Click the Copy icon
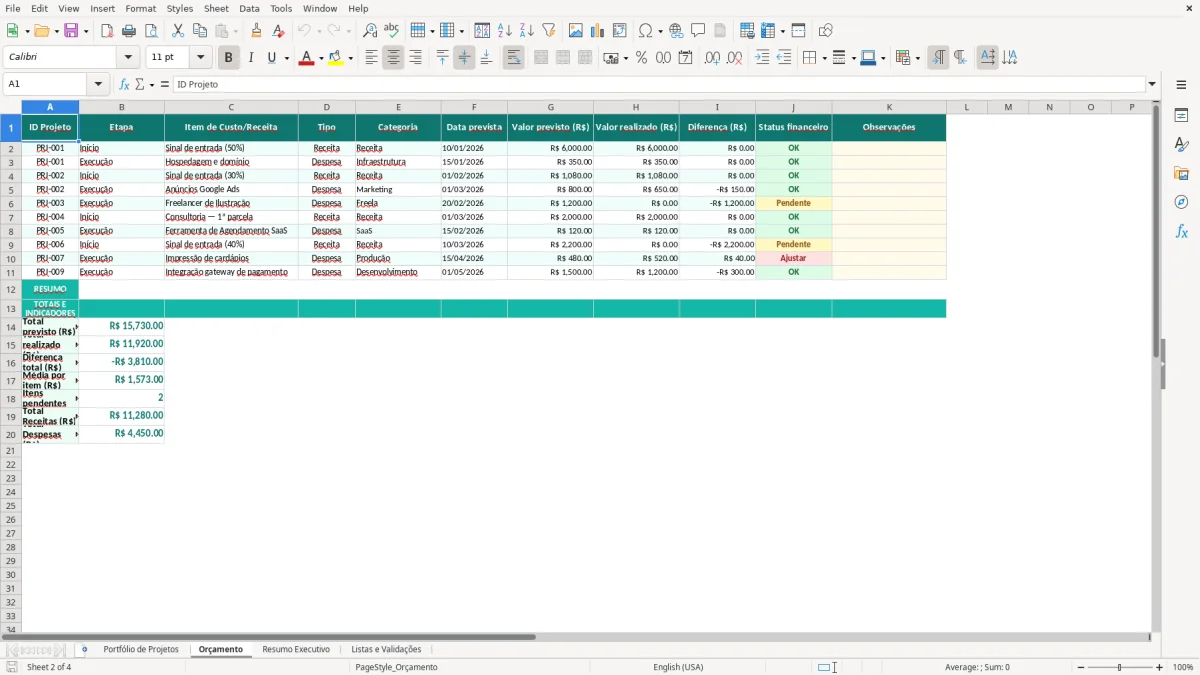1200x675 pixels. click(x=199, y=31)
